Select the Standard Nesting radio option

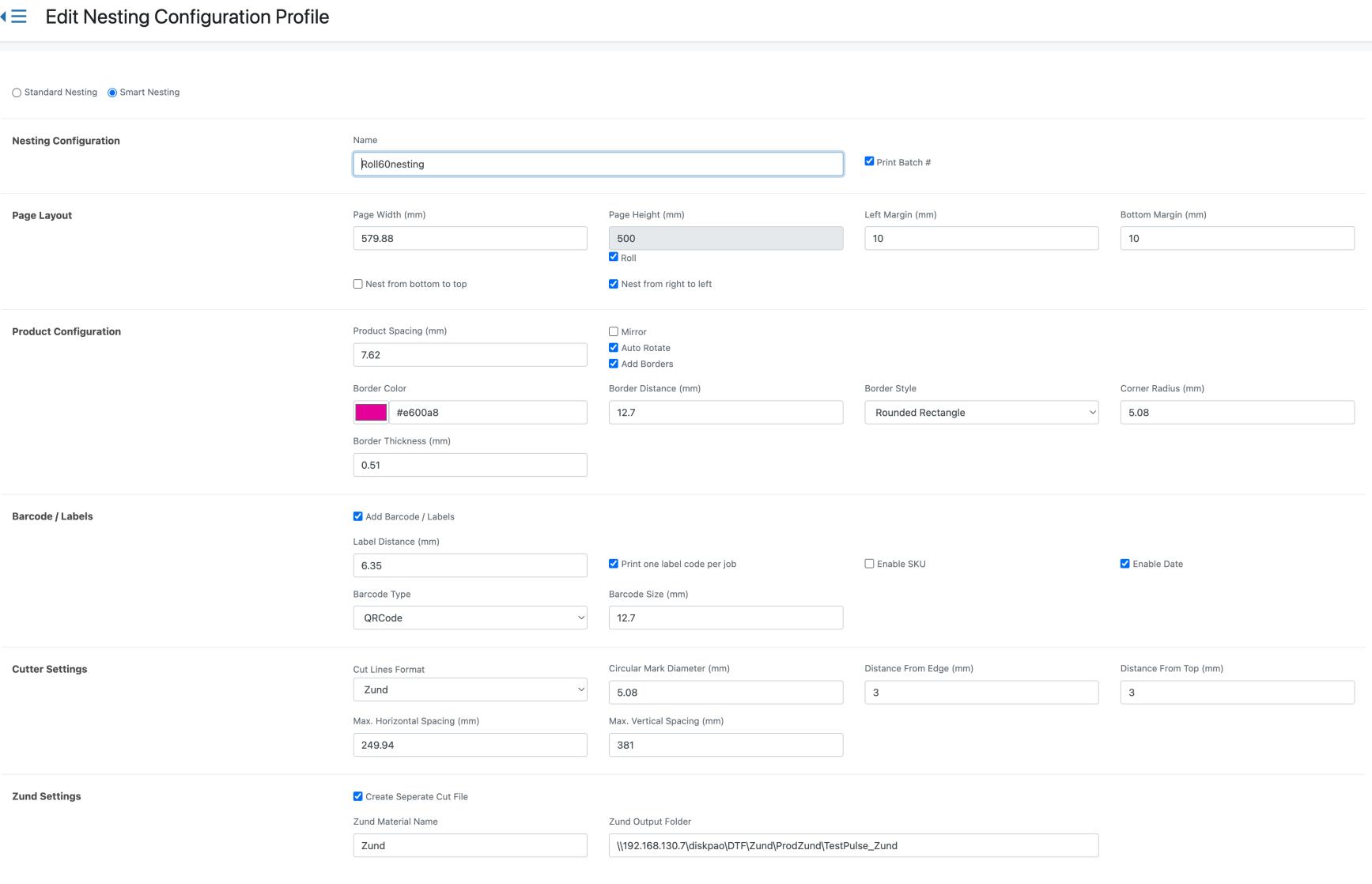[x=17, y=93]
